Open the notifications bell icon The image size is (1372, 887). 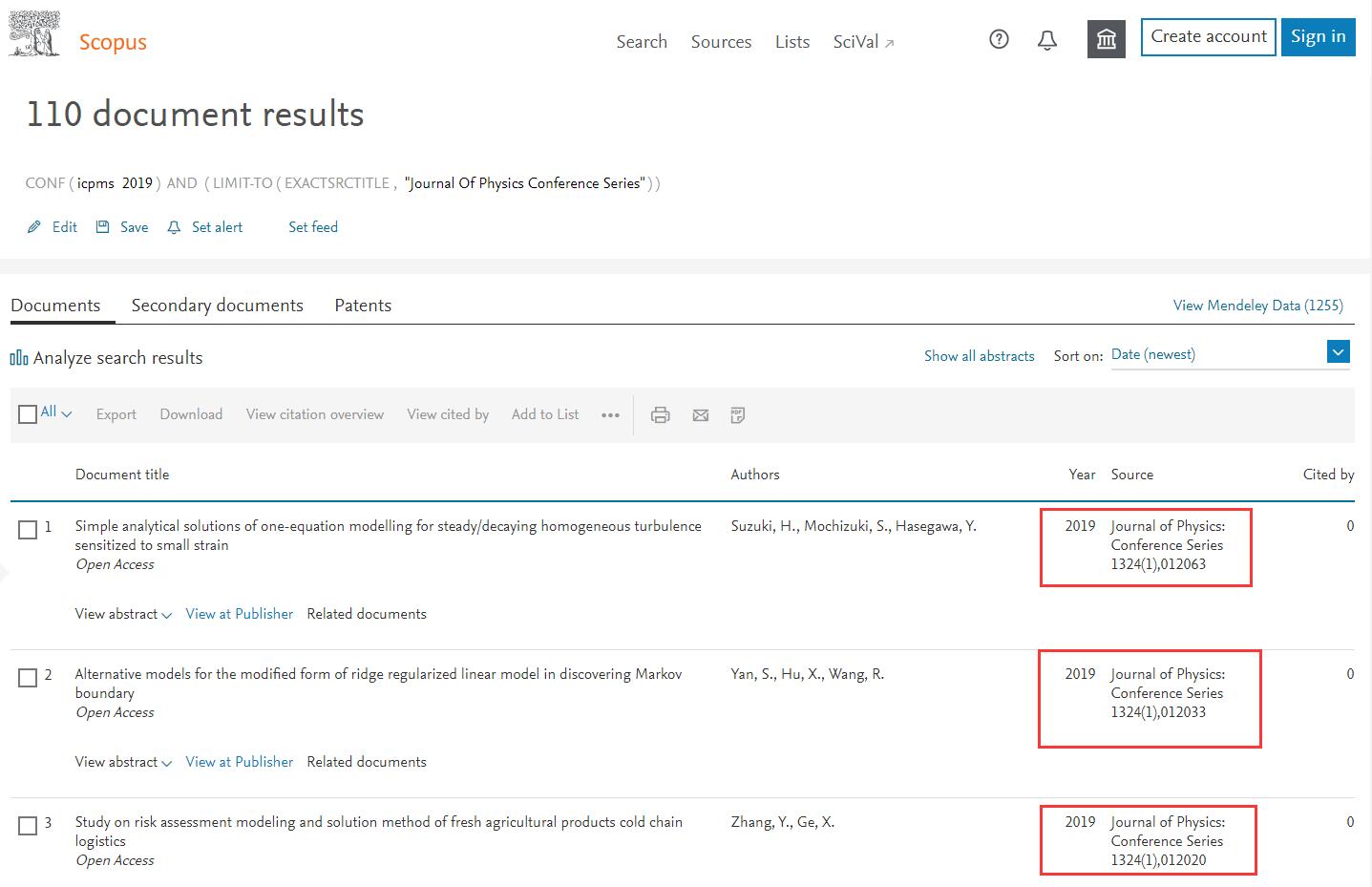click(x=1047, y=40)
